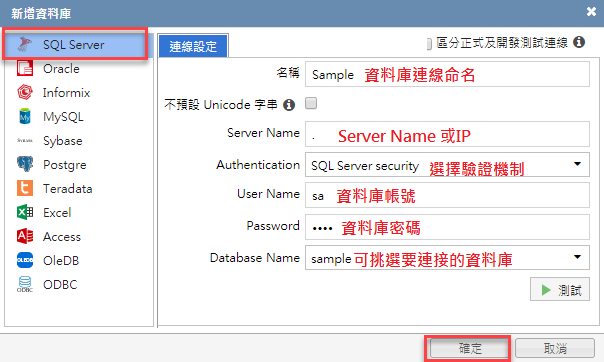This screenshot has height=362, width=604.
Task: Select OleDB in the database list
Action: 61,261
